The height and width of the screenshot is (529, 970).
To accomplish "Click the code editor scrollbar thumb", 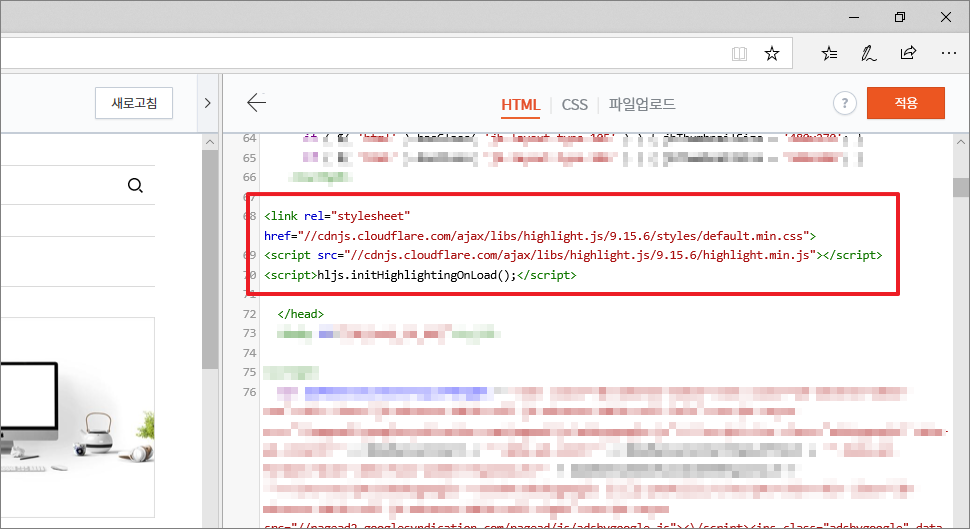I will (961, 187).
